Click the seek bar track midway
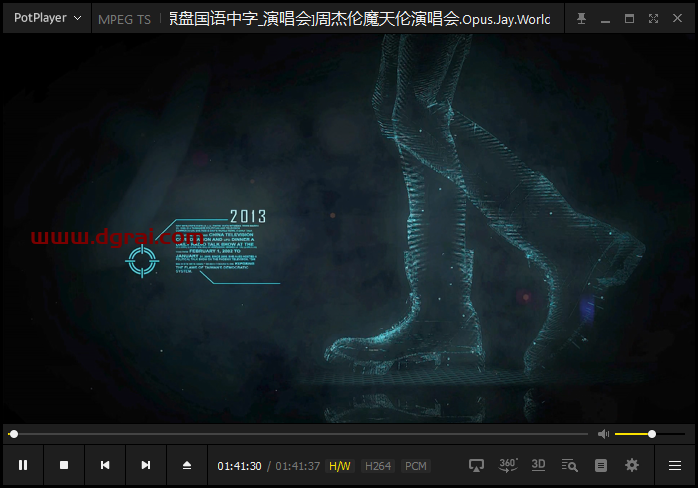The width and height of the screenshot is (698, 488). coord(298,434)
